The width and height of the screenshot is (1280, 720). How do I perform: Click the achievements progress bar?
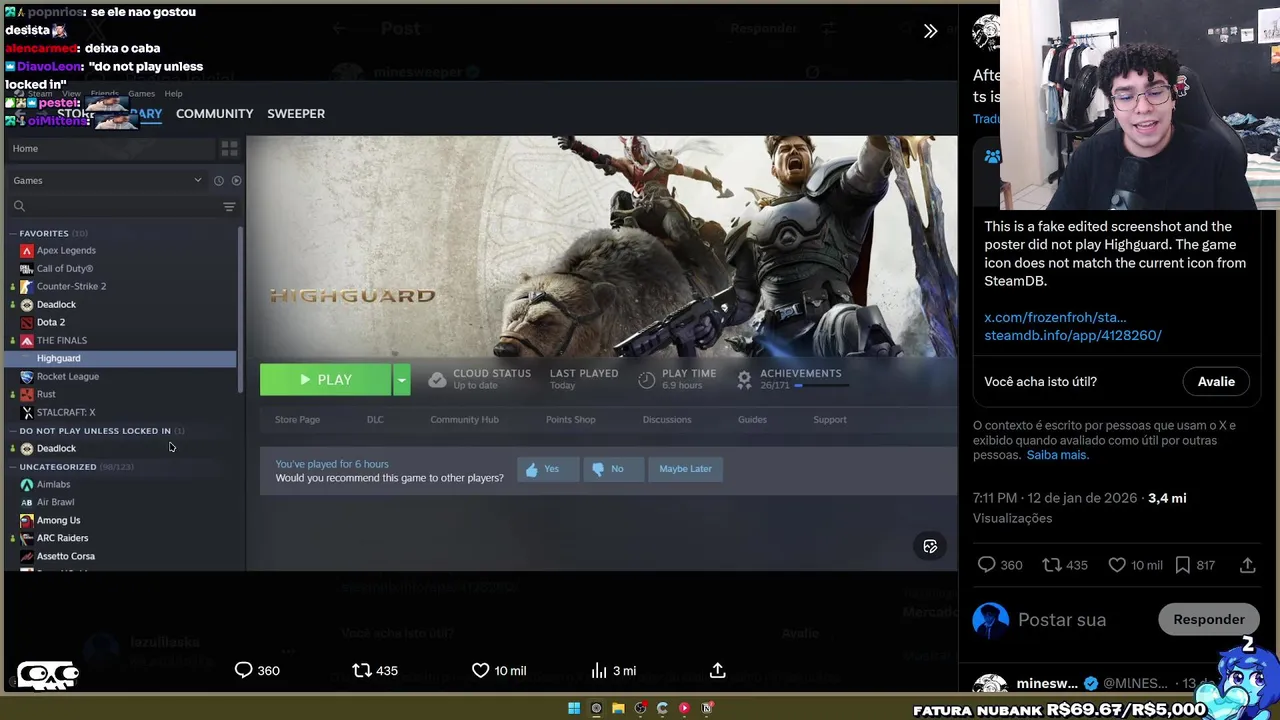pos(820,386)
